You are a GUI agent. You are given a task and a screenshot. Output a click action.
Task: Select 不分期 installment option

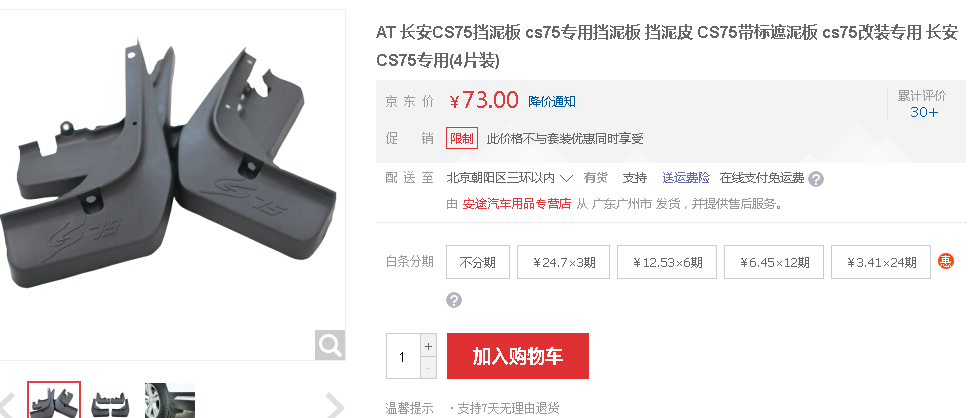(x=478, y=262)
